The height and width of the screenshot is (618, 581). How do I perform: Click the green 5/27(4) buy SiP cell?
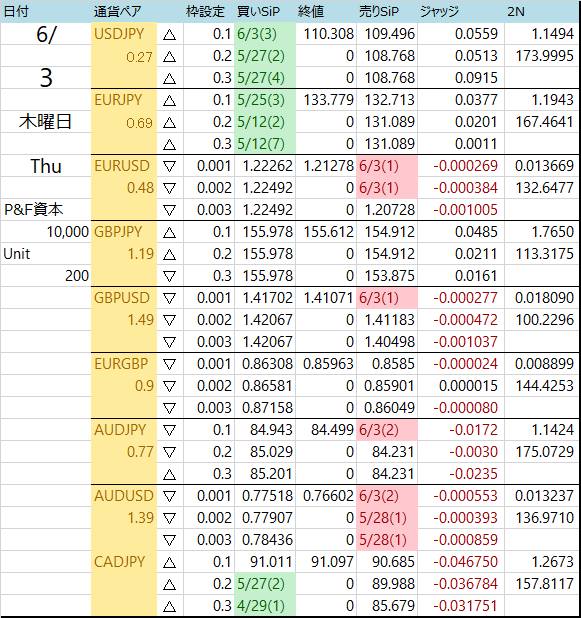265,78
